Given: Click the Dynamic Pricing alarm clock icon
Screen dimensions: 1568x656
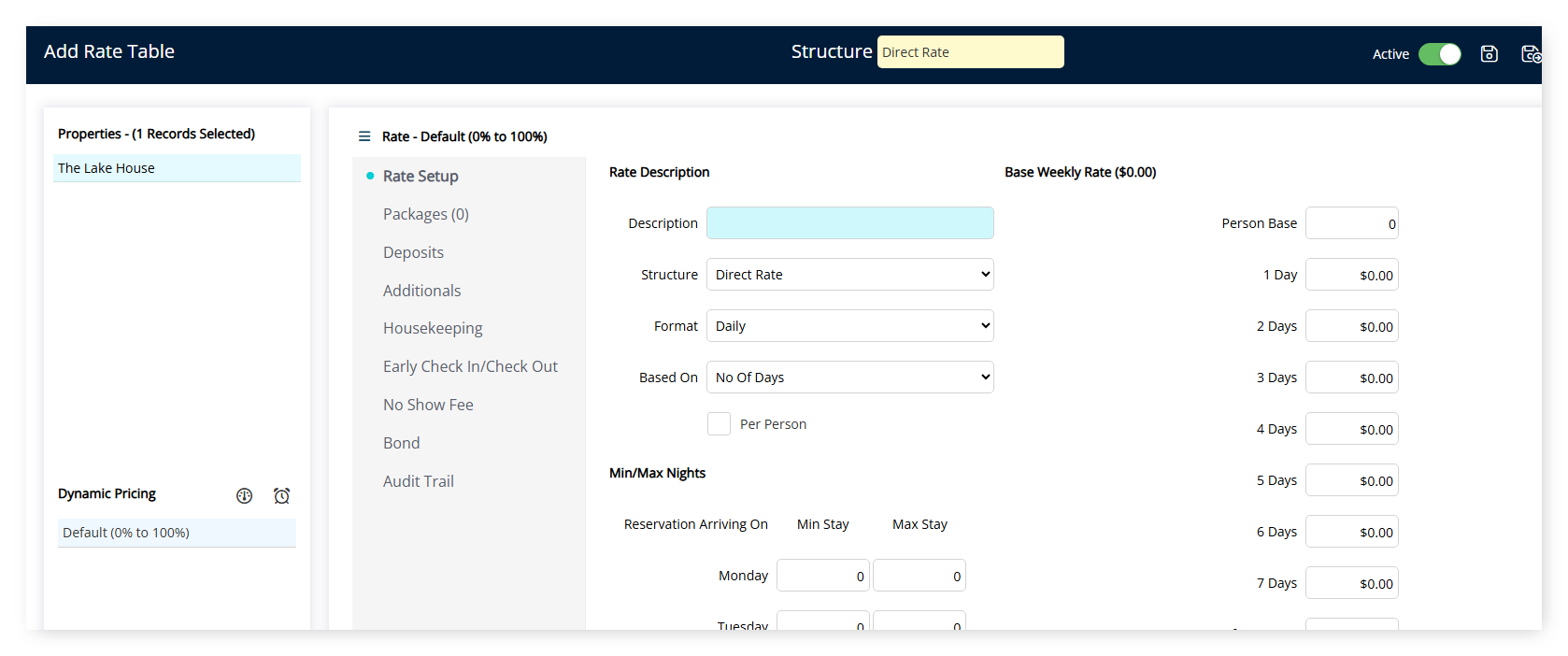Looking at the screenshot, I should point(281,495).
